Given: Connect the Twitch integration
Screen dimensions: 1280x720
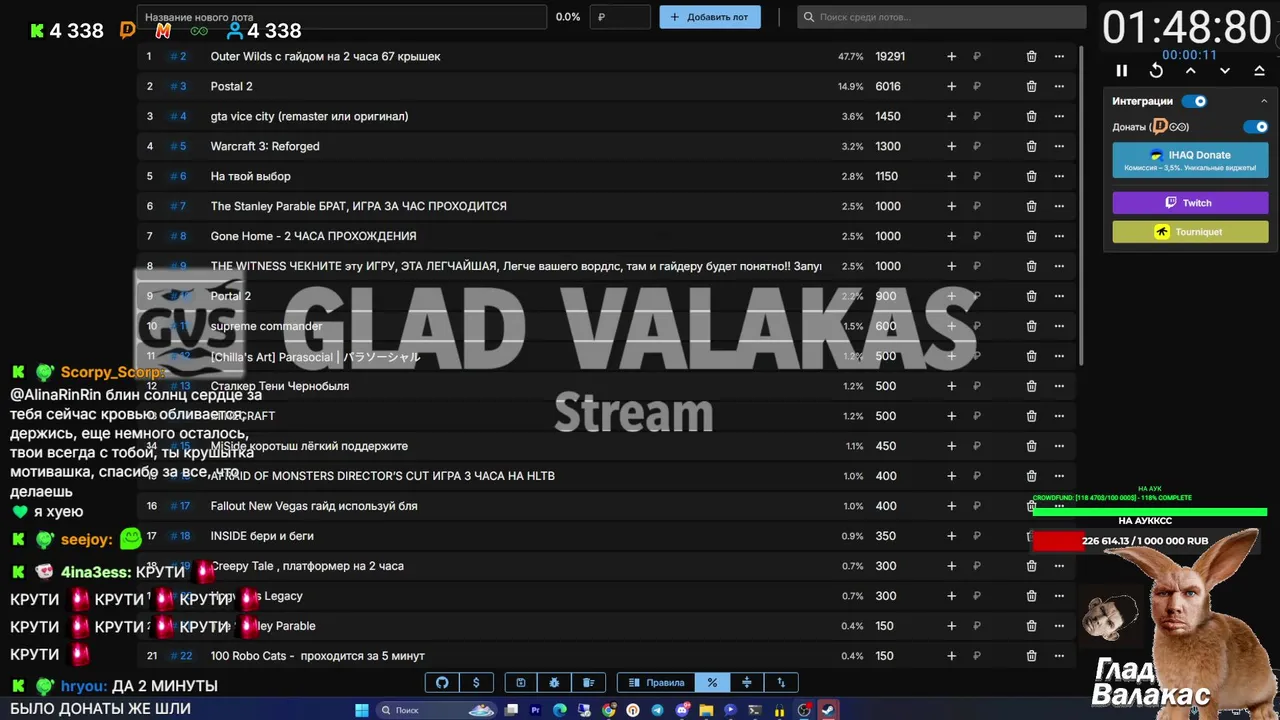Looking at the screenshot, I should tap(1190, 203).
